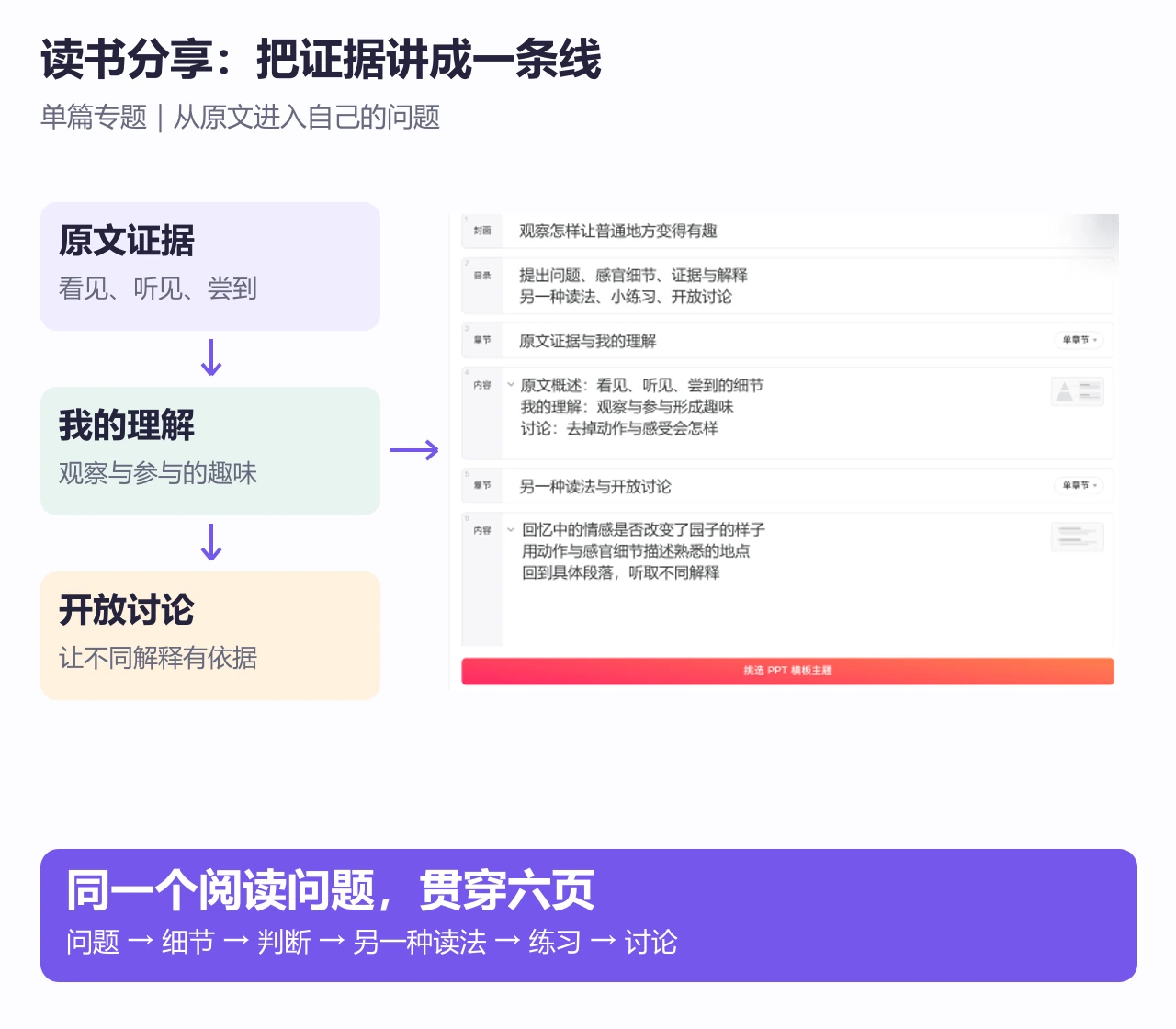
Task: Collapse the chevron before 原文概述 content
Action: point(511,385)
